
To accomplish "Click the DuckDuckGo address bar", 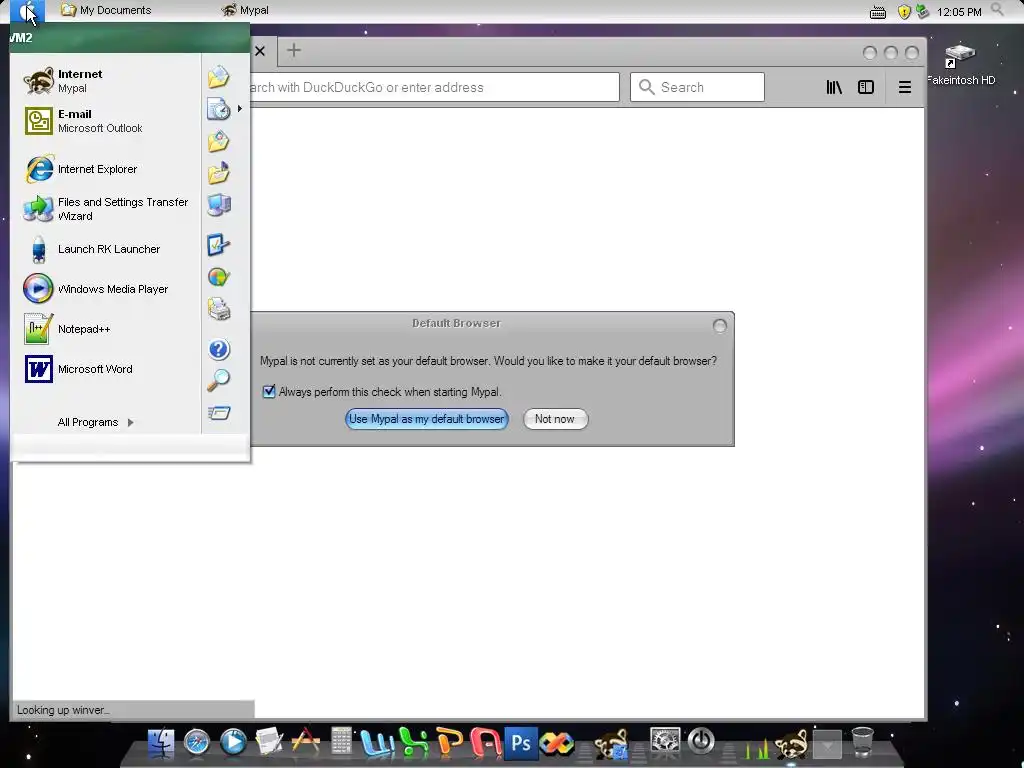I will click(434, 88).
